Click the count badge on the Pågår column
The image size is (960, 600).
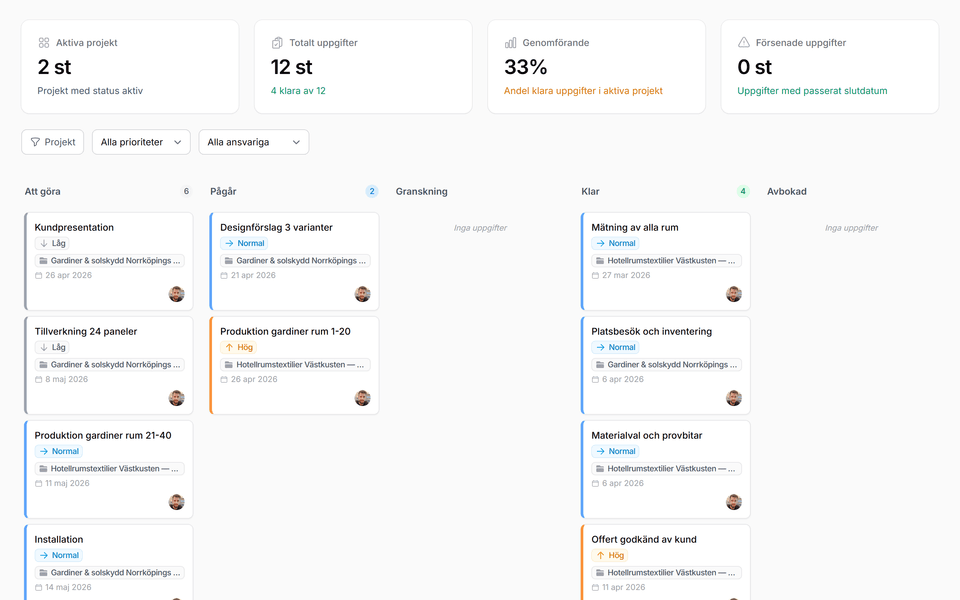(372, 191)
